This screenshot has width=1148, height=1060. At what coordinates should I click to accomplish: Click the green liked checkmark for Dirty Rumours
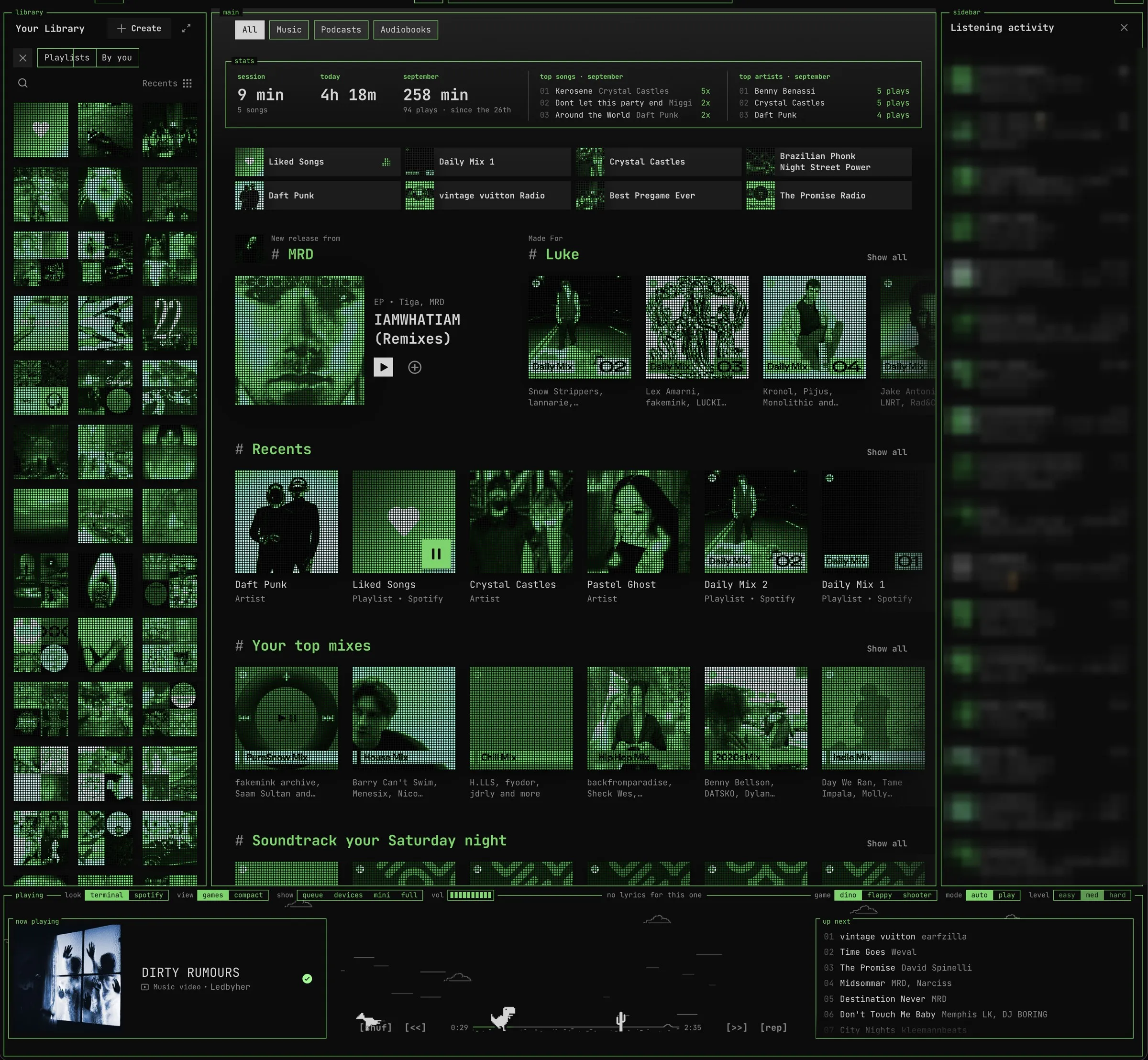[x=307, y=979]
